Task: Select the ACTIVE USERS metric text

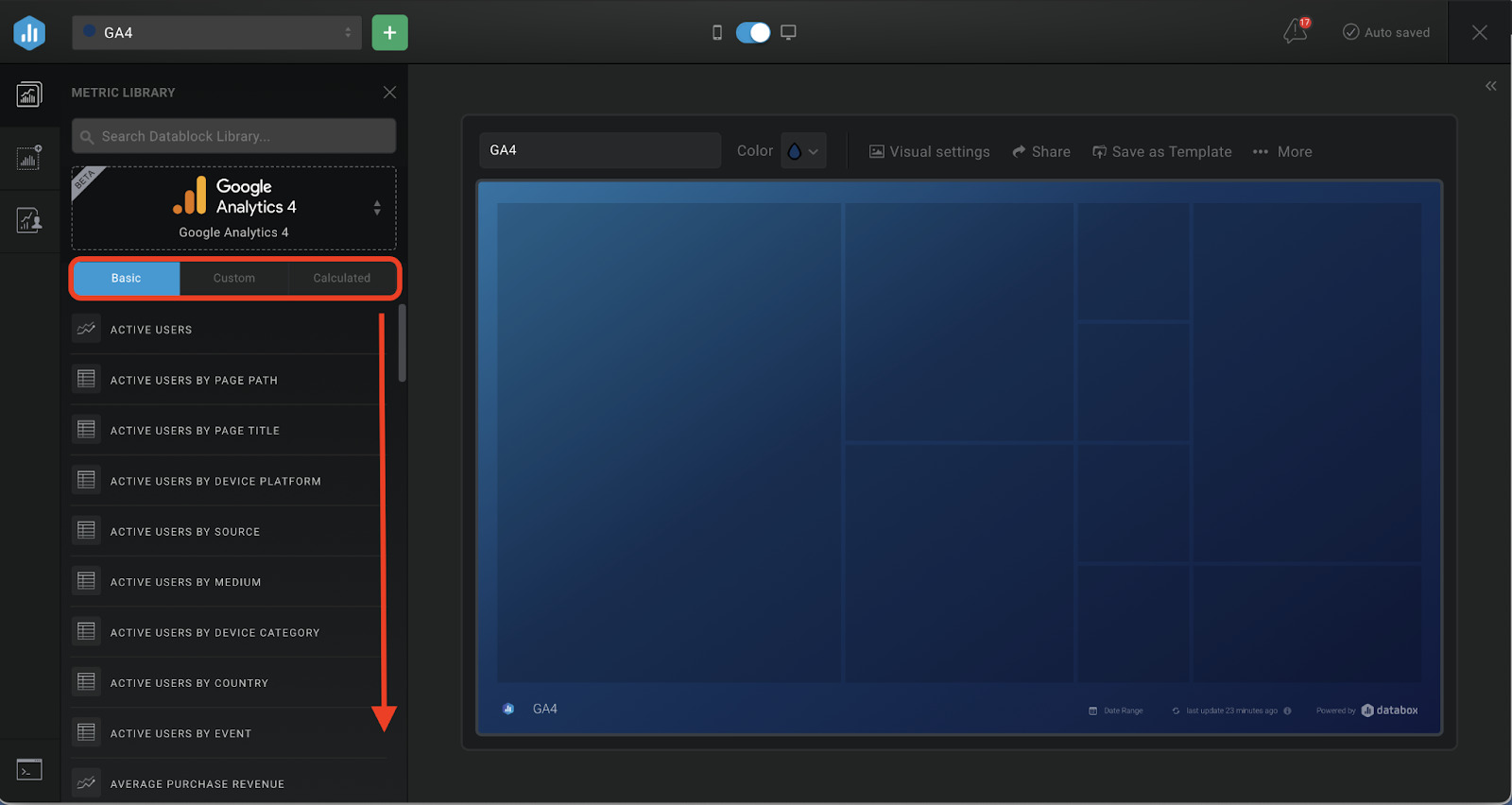Action: pyautogui.click(x=151, y=330)
